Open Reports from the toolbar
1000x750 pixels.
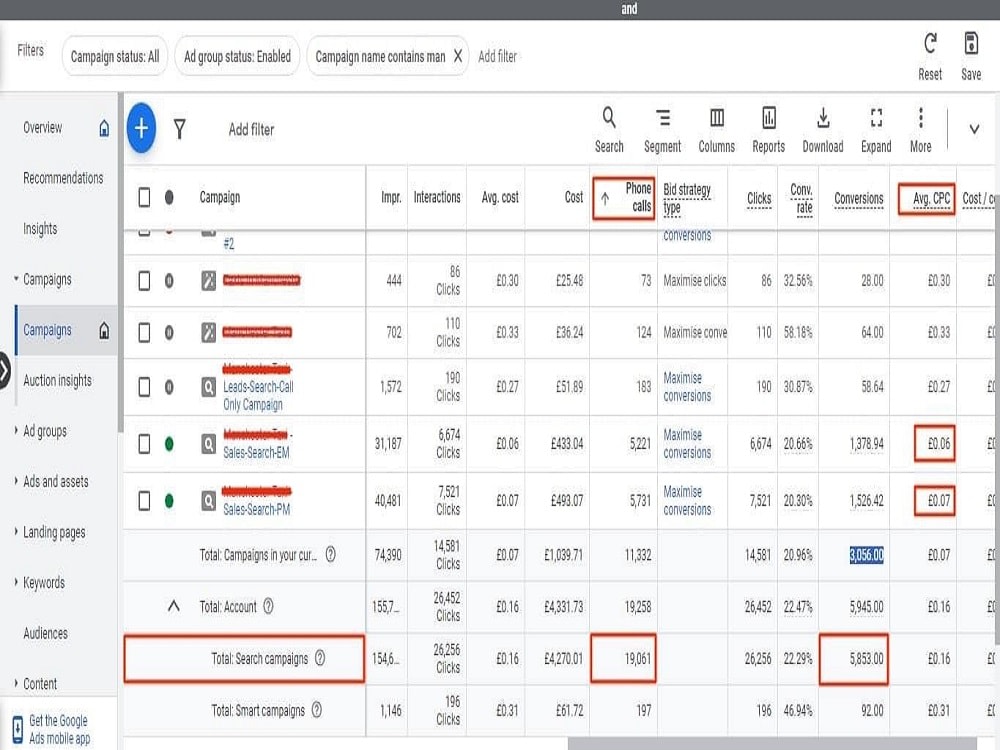click(x=768, y=129)
